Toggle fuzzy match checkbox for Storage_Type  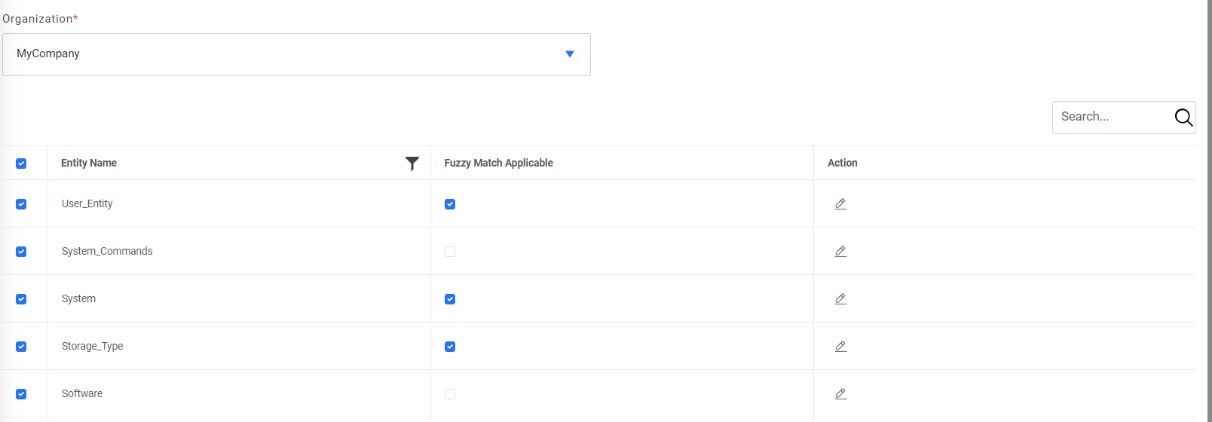(x=450, y=347)
